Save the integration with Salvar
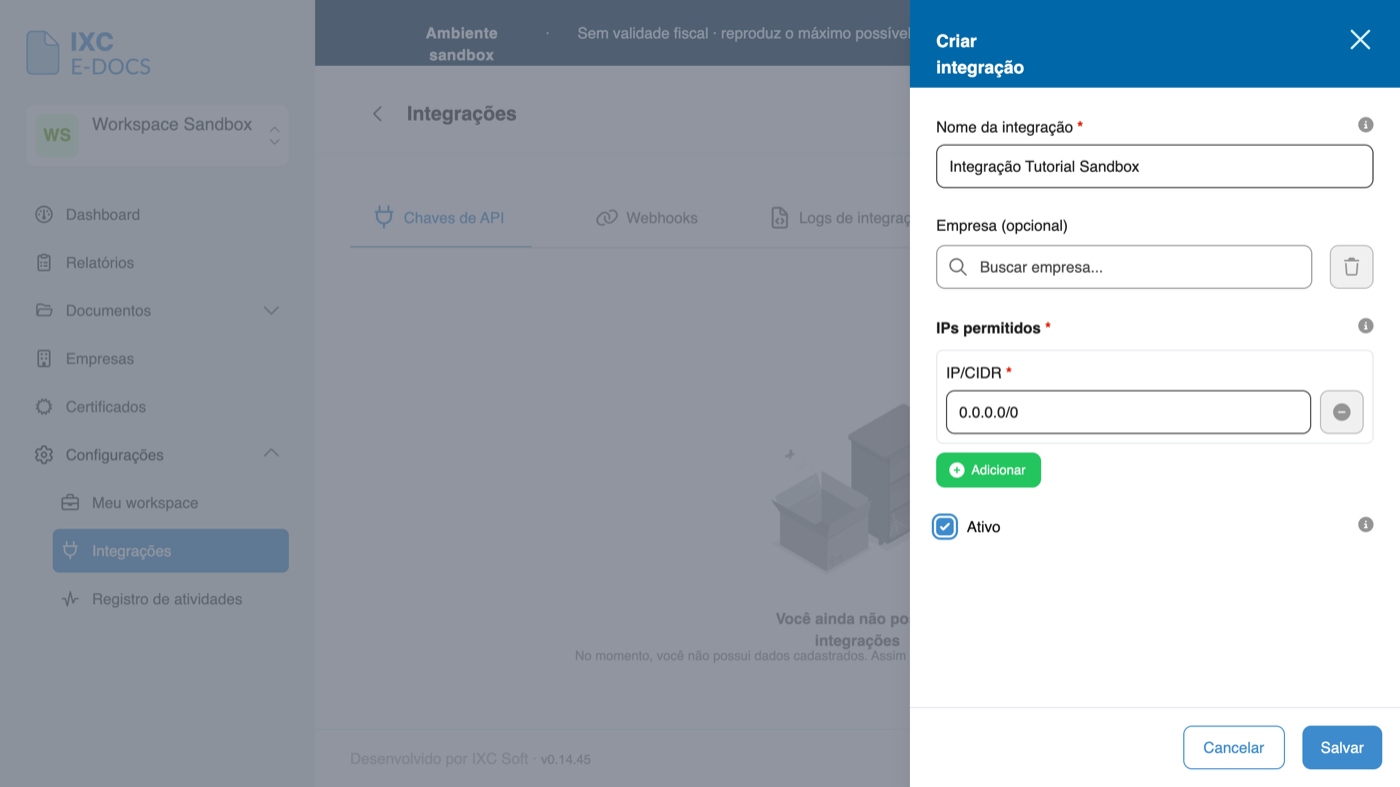The height and width of the screenshot is (787, 1400). tap(1342, 747)
